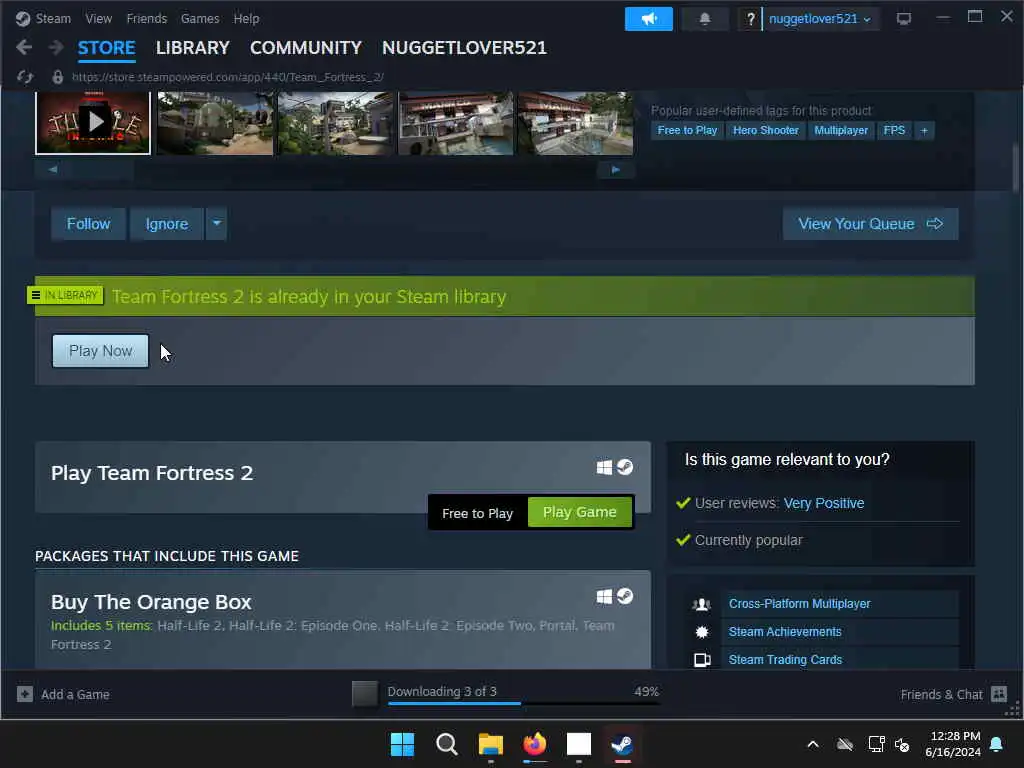
Task: Open Cross-Platform Multiplayer link
Action: [799, 604]
